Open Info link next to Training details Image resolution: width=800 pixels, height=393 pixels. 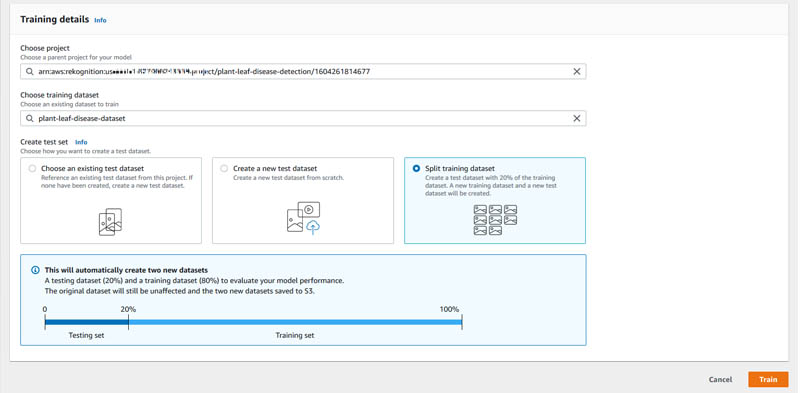point(101,20)
